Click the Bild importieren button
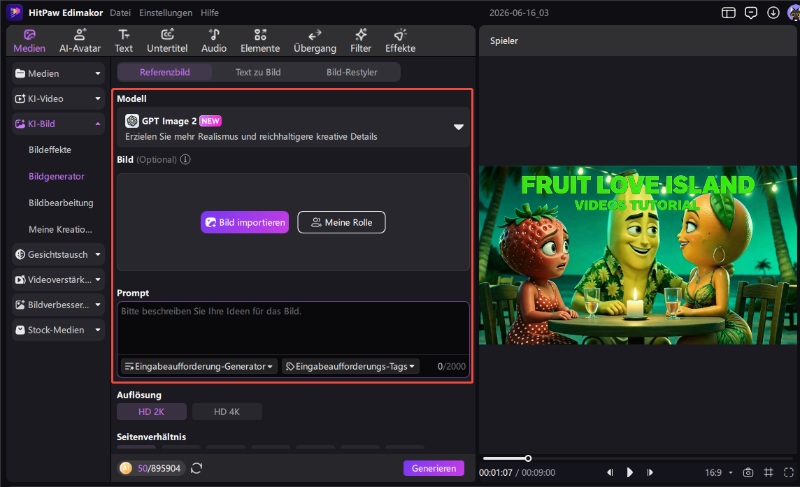Image resolution: width=800 pixels, height=487 pixels. pyautogui.click(x=245, y=222)
